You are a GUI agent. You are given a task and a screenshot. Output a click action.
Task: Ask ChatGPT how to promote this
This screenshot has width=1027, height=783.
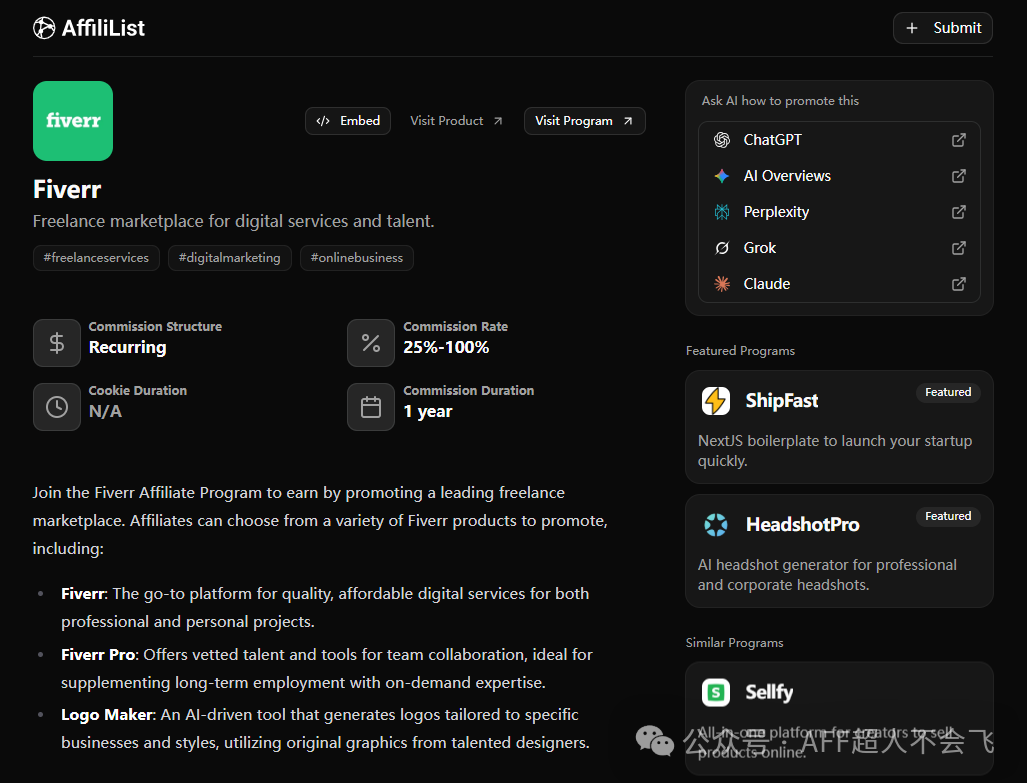pyautogui.click(x=839, y=140)
